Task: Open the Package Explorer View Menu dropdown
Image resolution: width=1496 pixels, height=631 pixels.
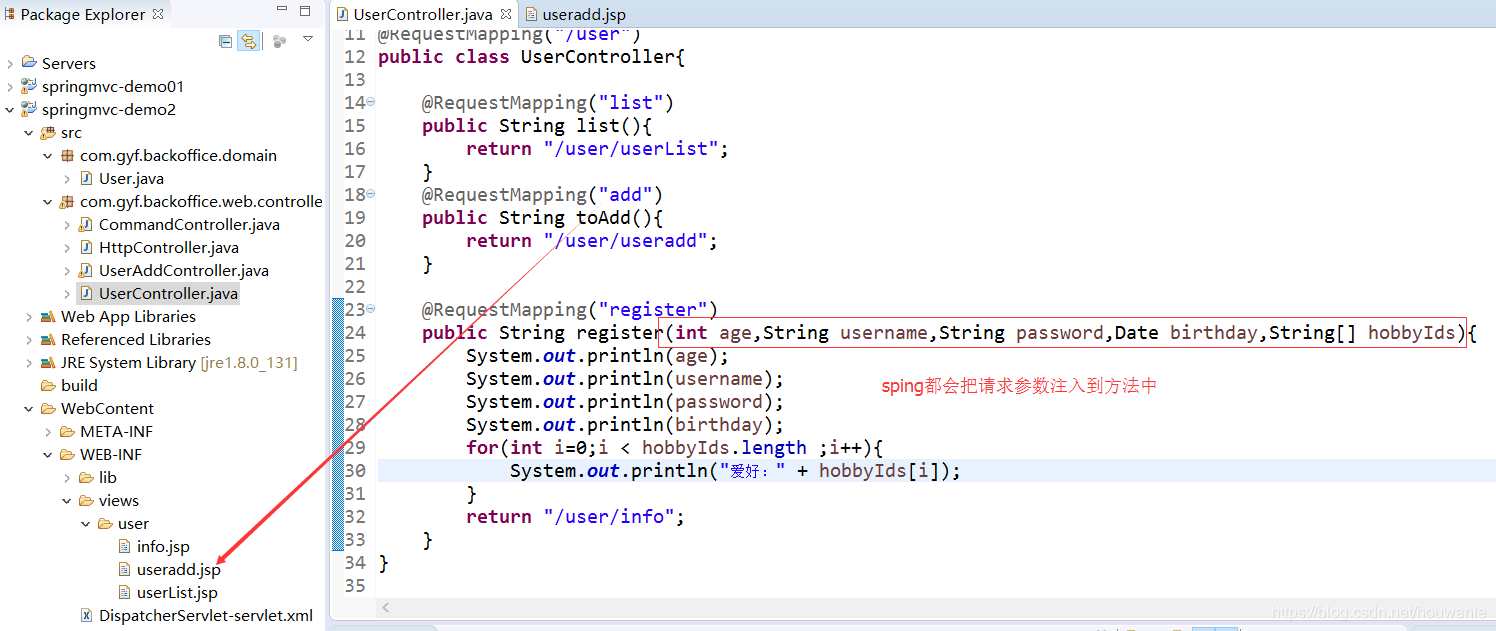Action: click(308, 39)
